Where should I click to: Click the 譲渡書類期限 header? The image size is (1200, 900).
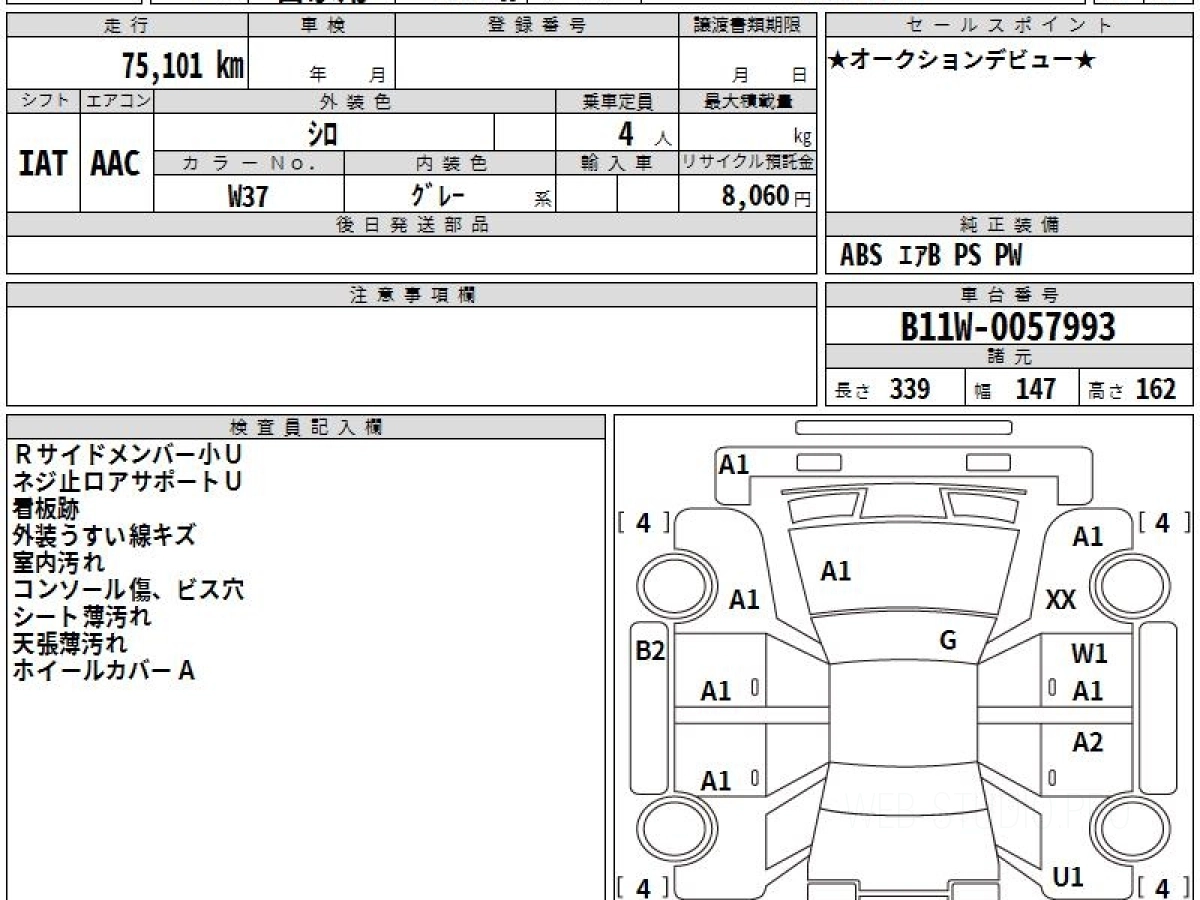coord(747,26)
